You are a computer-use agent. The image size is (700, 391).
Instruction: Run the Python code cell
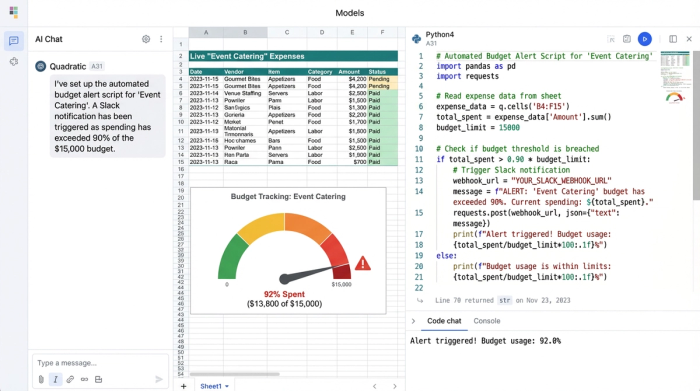tap(645, 39)
